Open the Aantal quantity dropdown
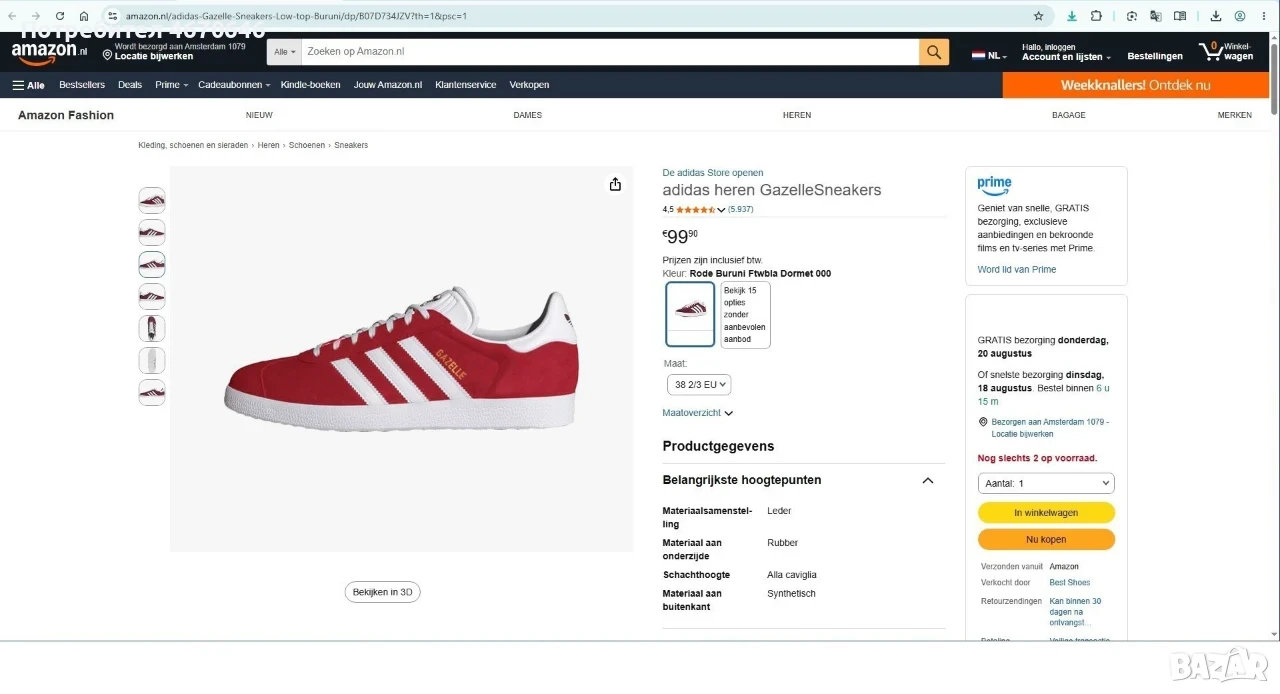 coord(1046,483)
